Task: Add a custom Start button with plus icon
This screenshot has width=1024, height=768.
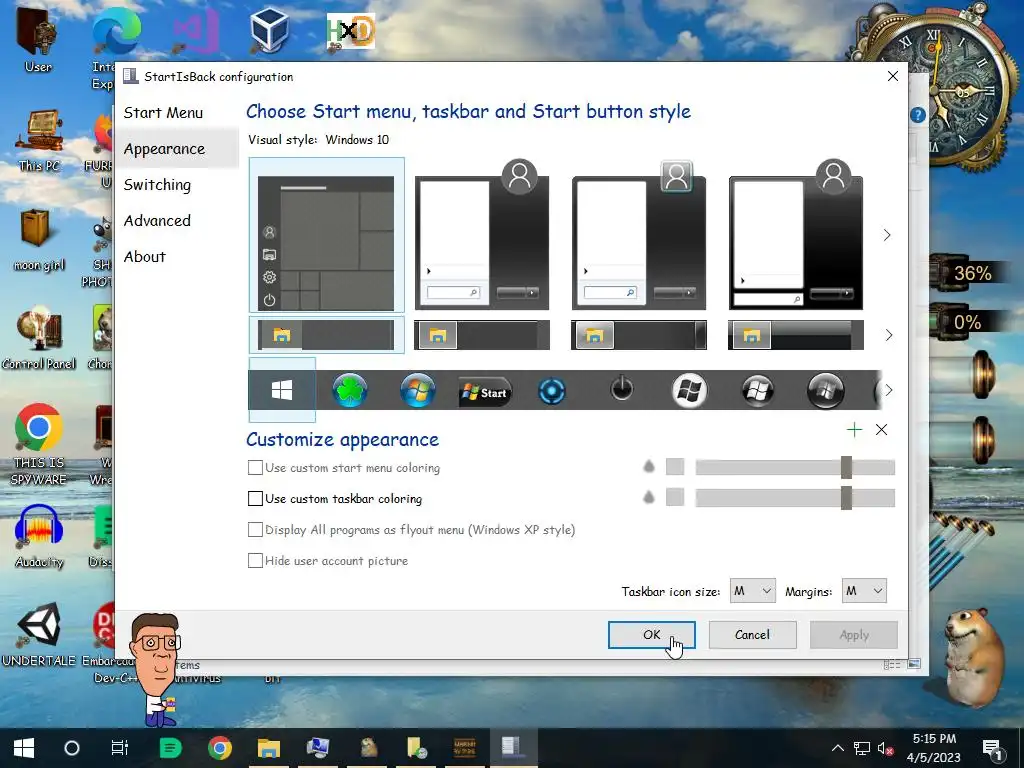Action: click(x=854, y=429)
